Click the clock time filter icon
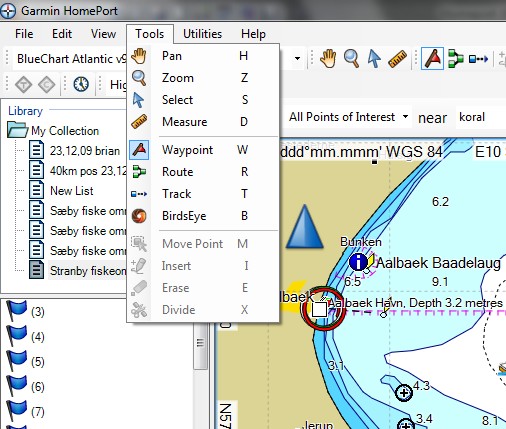The image size is (506, 429). [x=81, y=84]
